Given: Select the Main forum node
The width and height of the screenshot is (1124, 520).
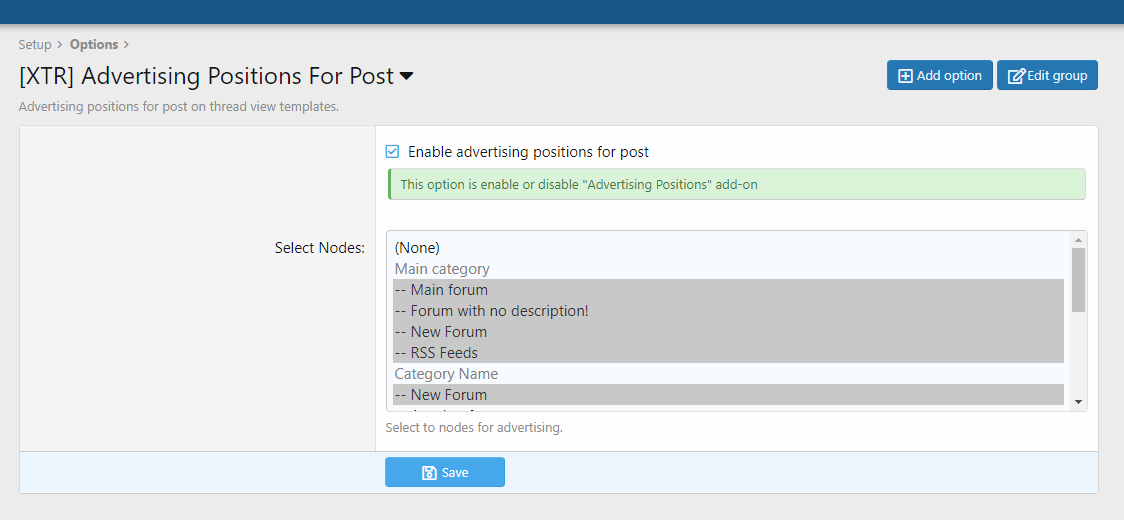Looking at the screenshot, I should tap(441, 290).
